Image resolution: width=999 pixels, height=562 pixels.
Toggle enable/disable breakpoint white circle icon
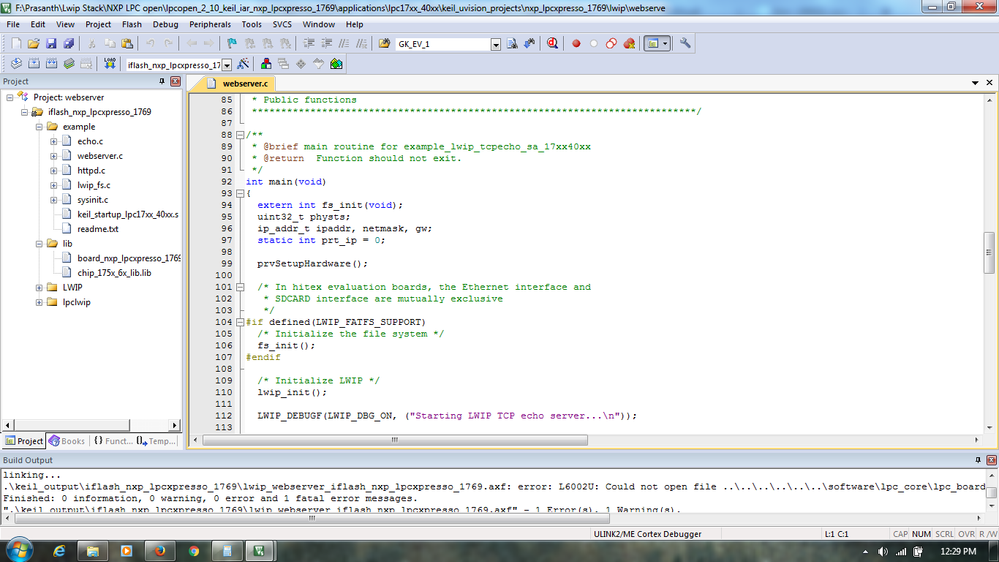pyautogui.click(x=594, y=43)
